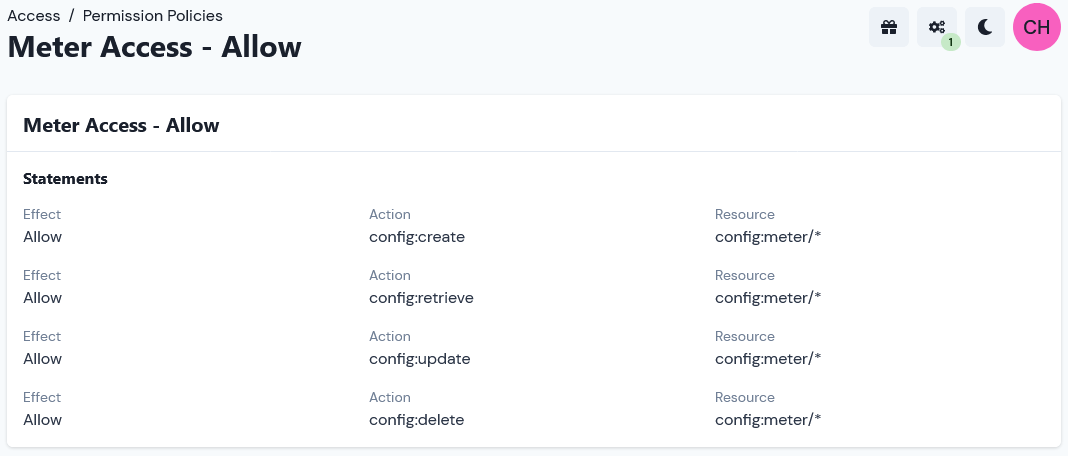Select the config:retrieve action text
The image size is (1068, 456).
(421, 298)
